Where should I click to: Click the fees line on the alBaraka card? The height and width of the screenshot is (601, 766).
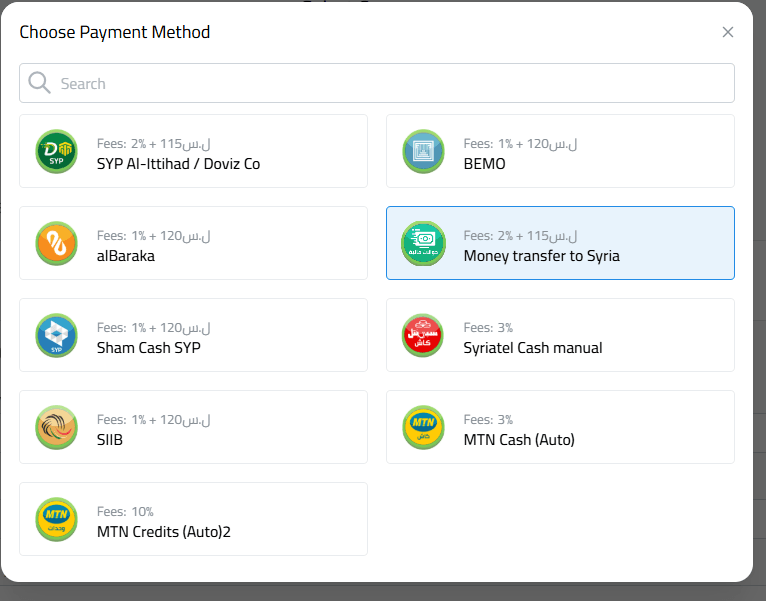(x=153, y=236)
